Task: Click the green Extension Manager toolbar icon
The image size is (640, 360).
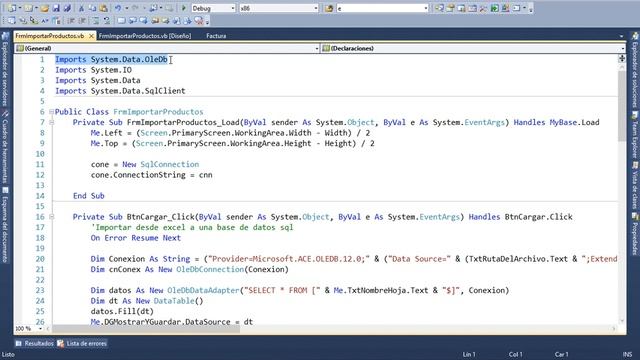Action: pos(494,8)
